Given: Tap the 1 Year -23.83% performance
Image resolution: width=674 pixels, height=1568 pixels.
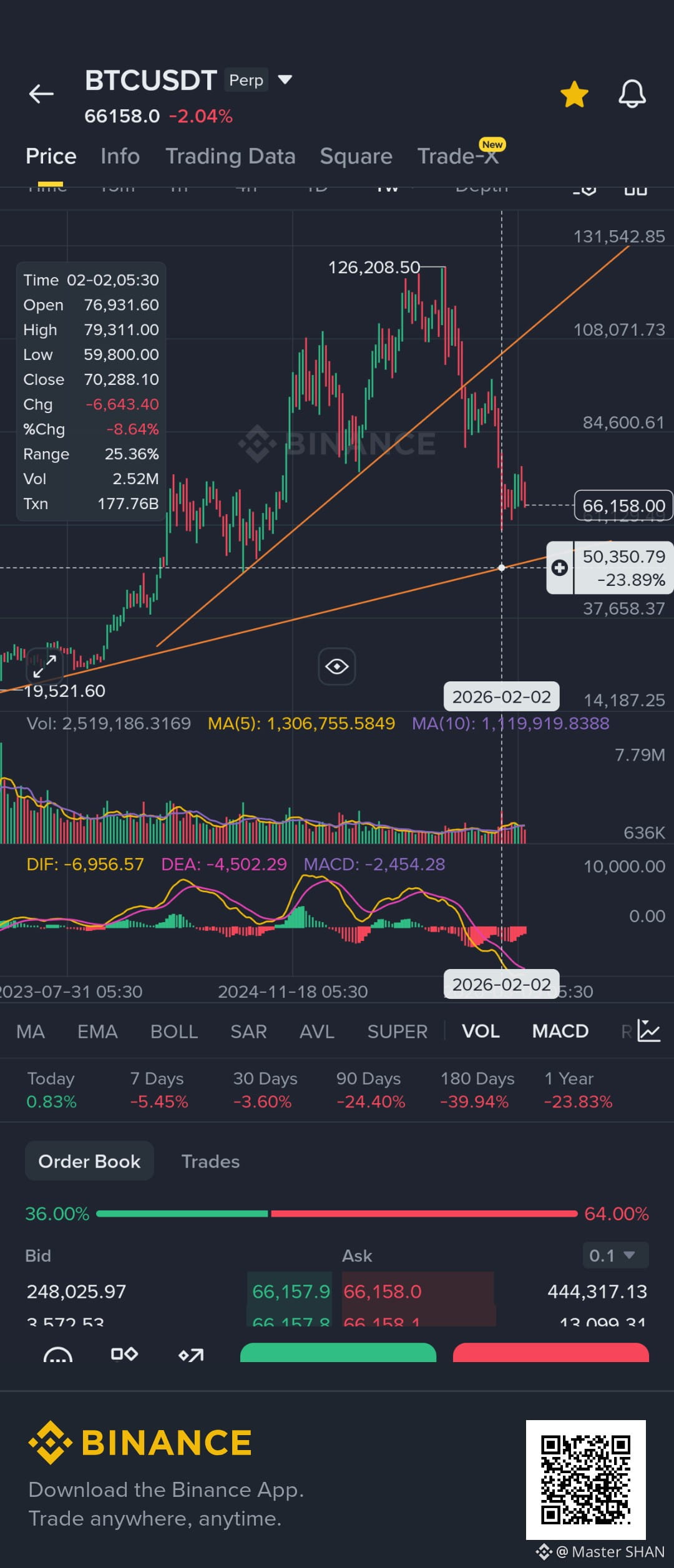Looking at the screenshot, I should tap(578, 1090).
